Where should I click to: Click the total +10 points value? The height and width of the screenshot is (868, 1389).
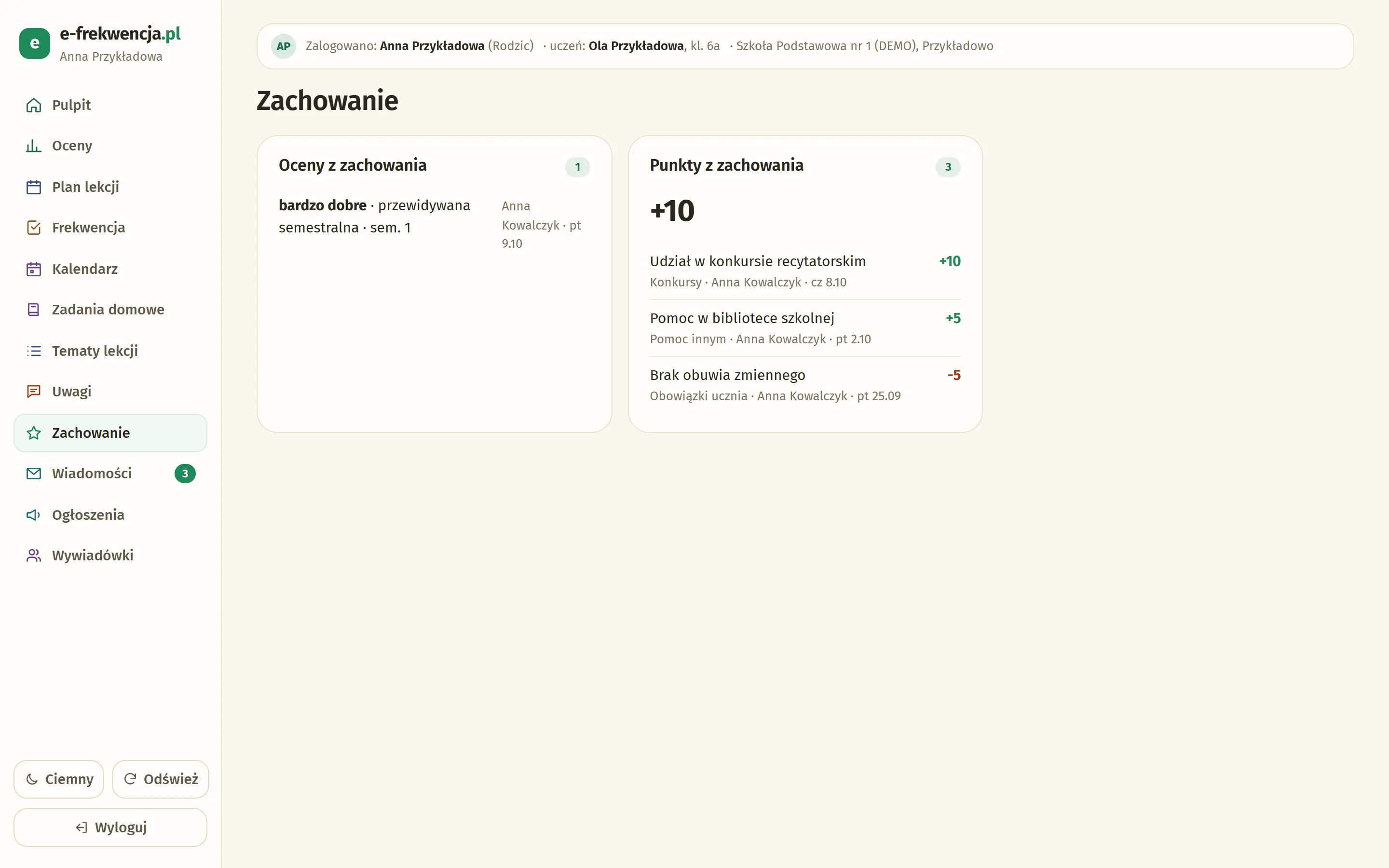coord(672,211)
